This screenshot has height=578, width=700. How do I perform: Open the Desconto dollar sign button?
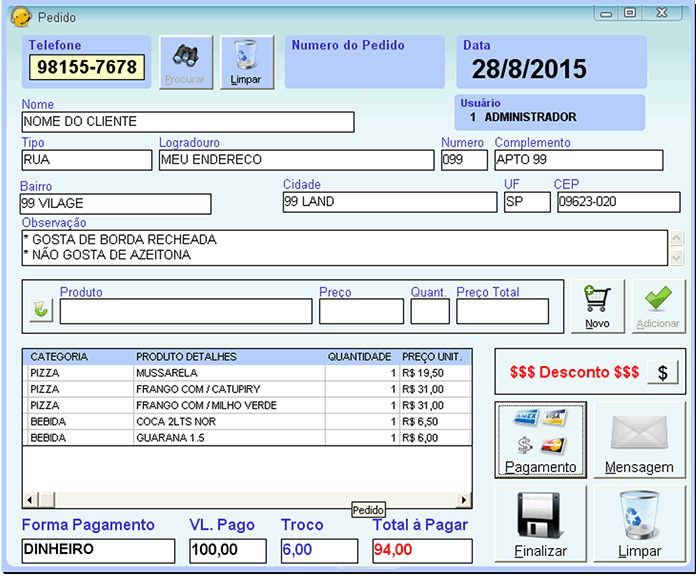click(x=662, y=372)
